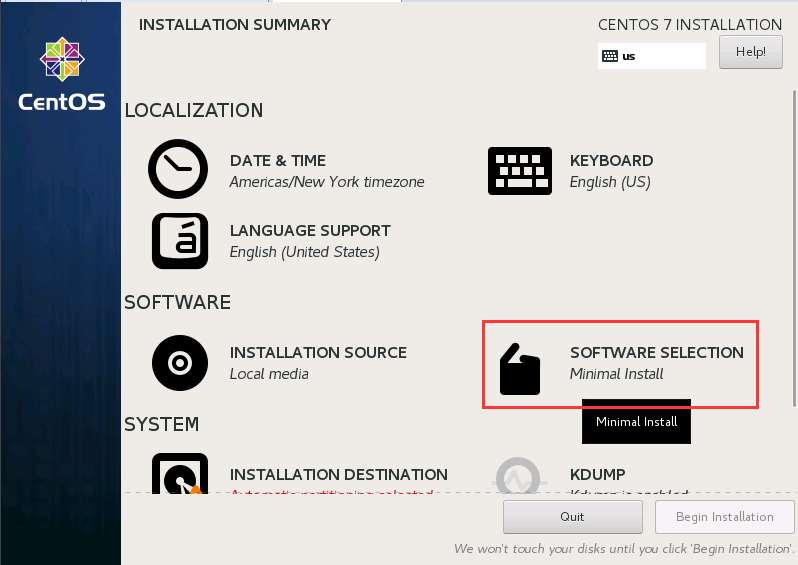Open INSTALLATION SOURCE label
This screenshot has width=798, height=565.
click(318, 353)
